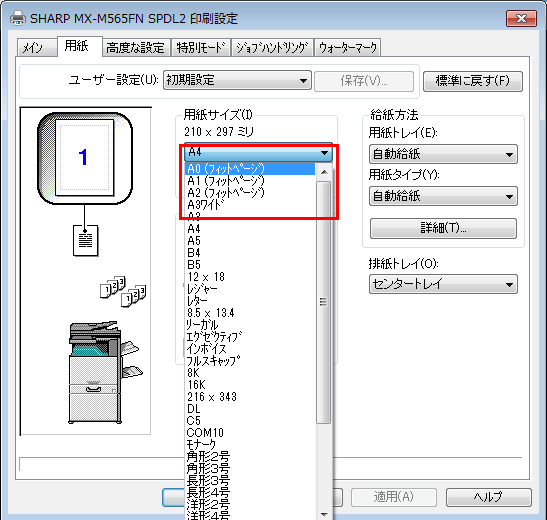Image resolution: width=547 pixels, height=520 pixels.
Task: Click the printer machine image
Action: tap(105, 372)
